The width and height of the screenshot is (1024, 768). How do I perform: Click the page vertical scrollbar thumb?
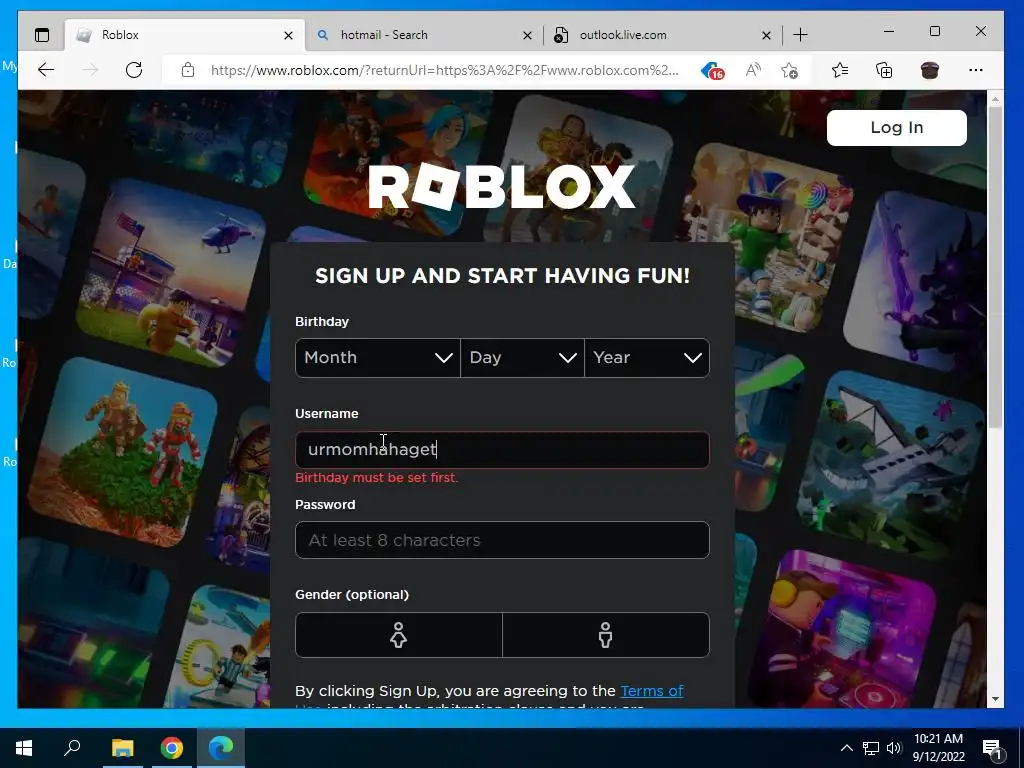tap(995, 268)
